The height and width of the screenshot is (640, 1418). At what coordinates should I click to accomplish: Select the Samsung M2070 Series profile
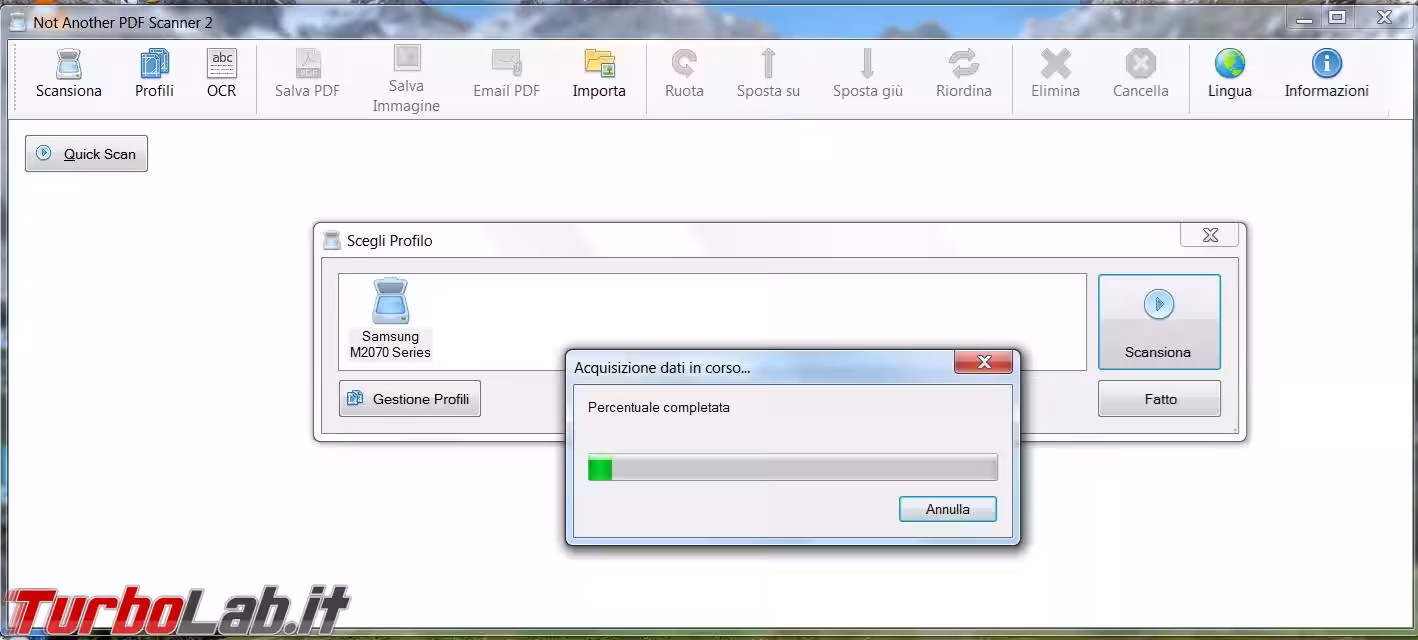(390, 319)
